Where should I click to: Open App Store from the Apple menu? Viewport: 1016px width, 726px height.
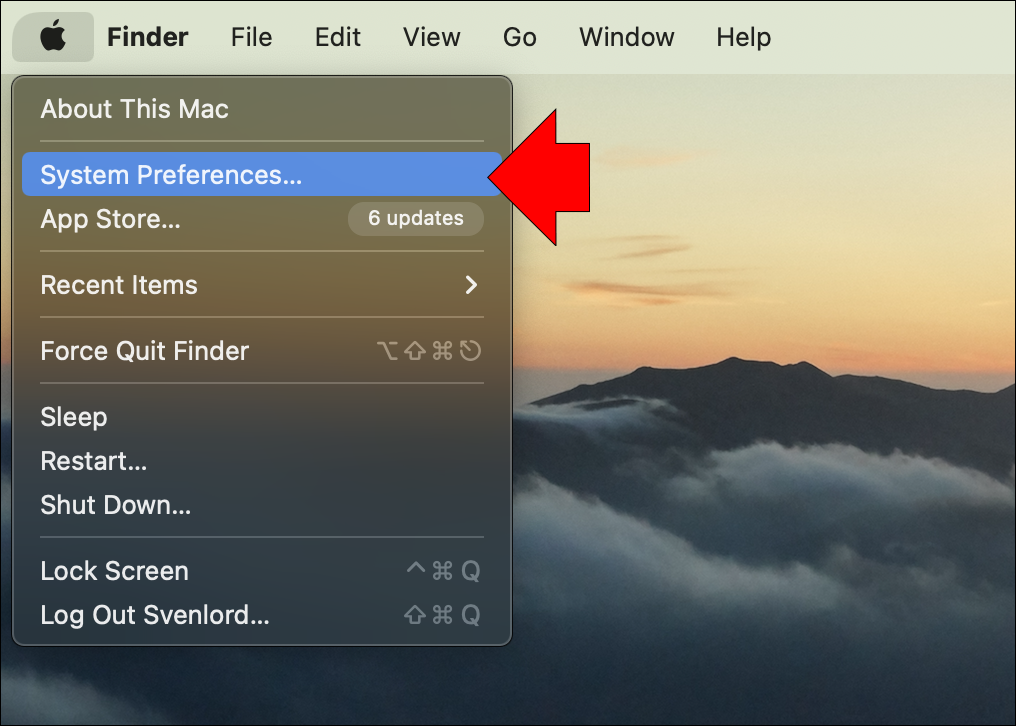(110, 219)
